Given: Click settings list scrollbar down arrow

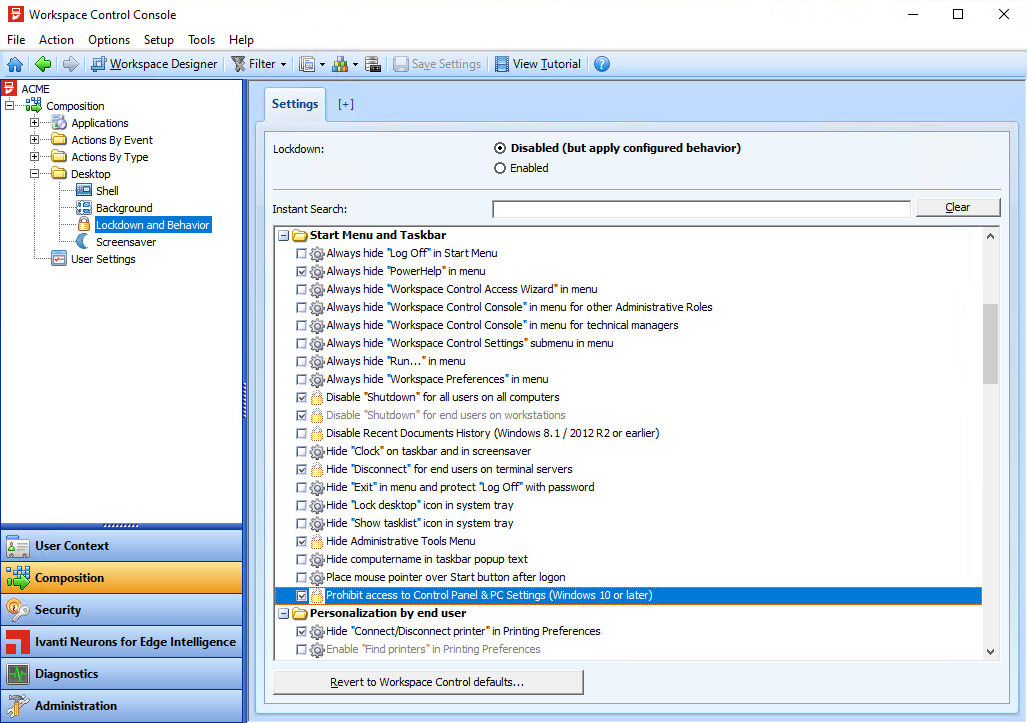Looking at the screenshot, I should click(990, 651).
